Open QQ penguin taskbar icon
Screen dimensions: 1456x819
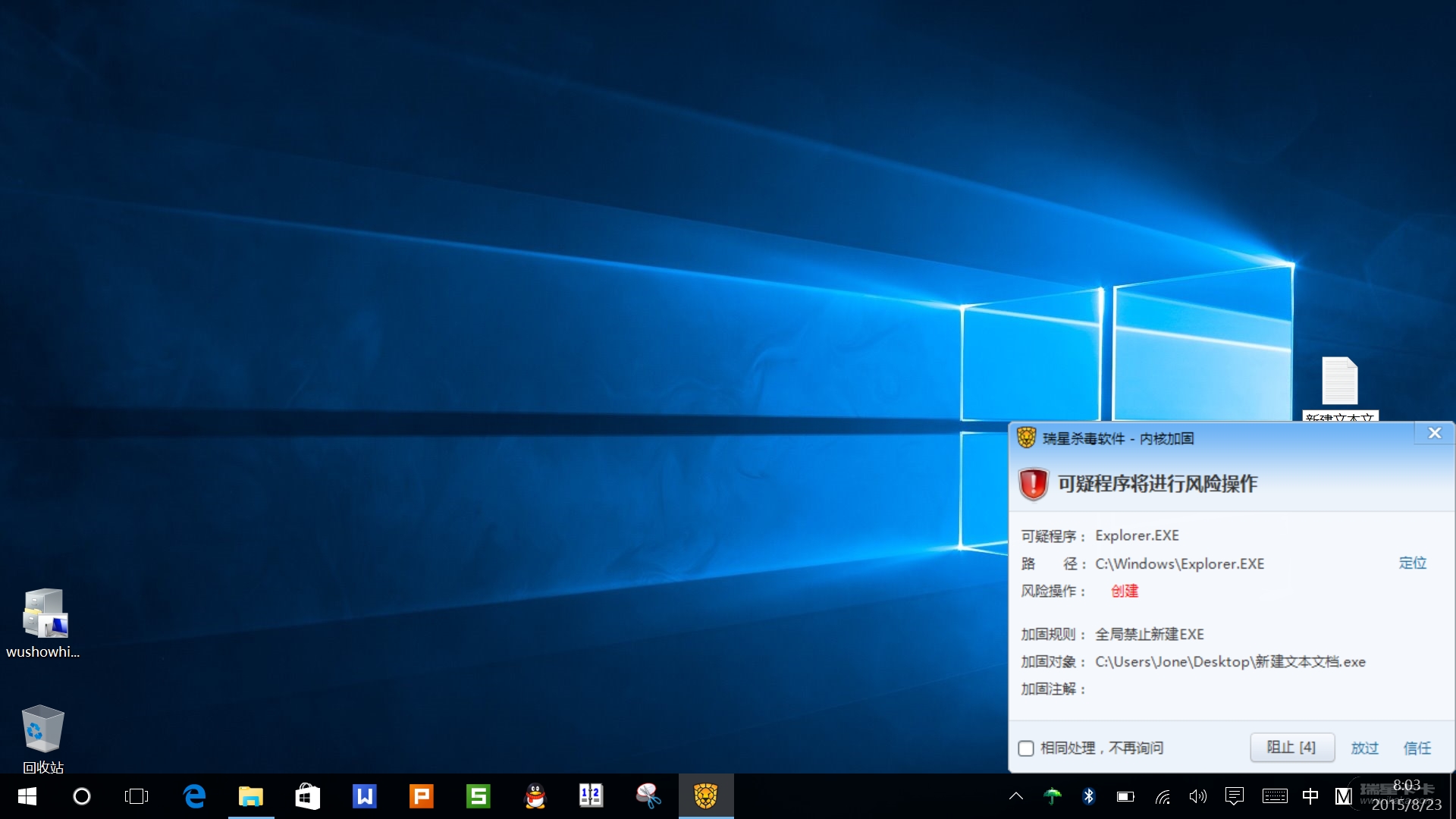(535, 796)
